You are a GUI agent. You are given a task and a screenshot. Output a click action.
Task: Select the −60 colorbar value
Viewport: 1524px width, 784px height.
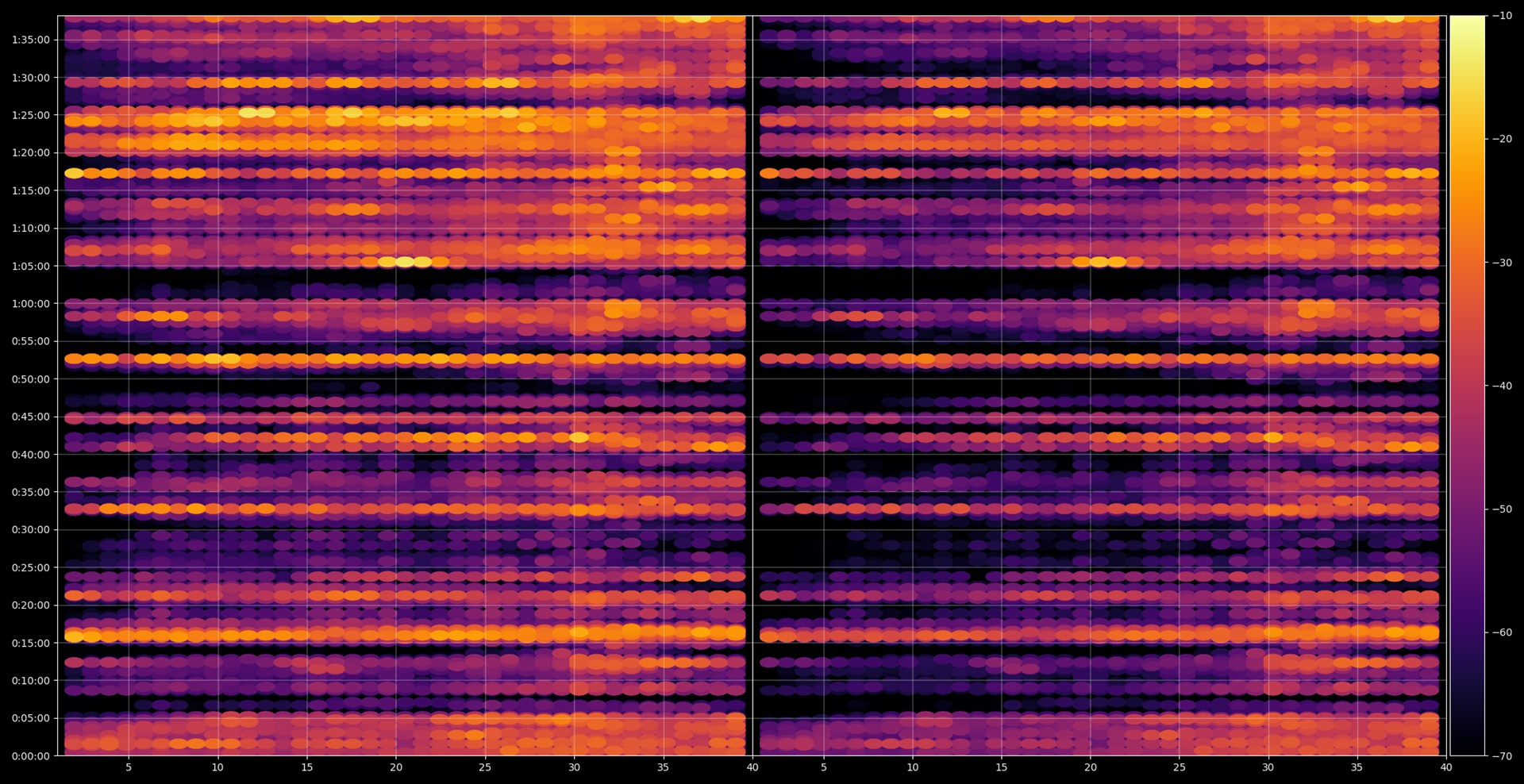[x=1502, y=632]
